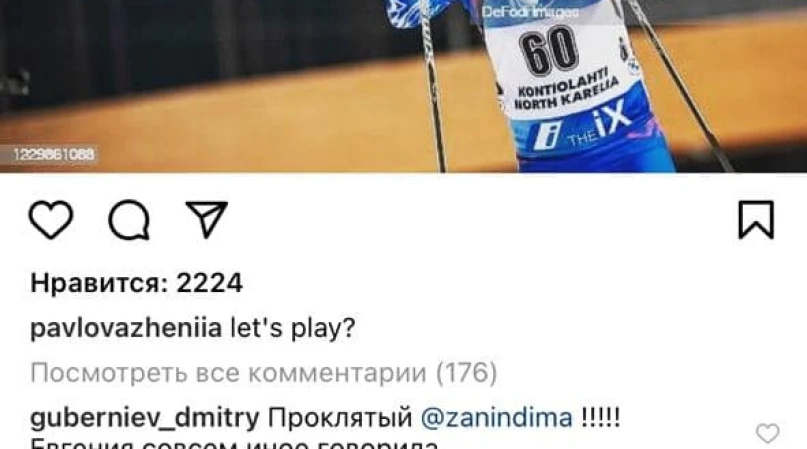807x449 pixels.
Task: Like guberniev_dmitry's comment with small heart
Action: (x=767, y=434)
